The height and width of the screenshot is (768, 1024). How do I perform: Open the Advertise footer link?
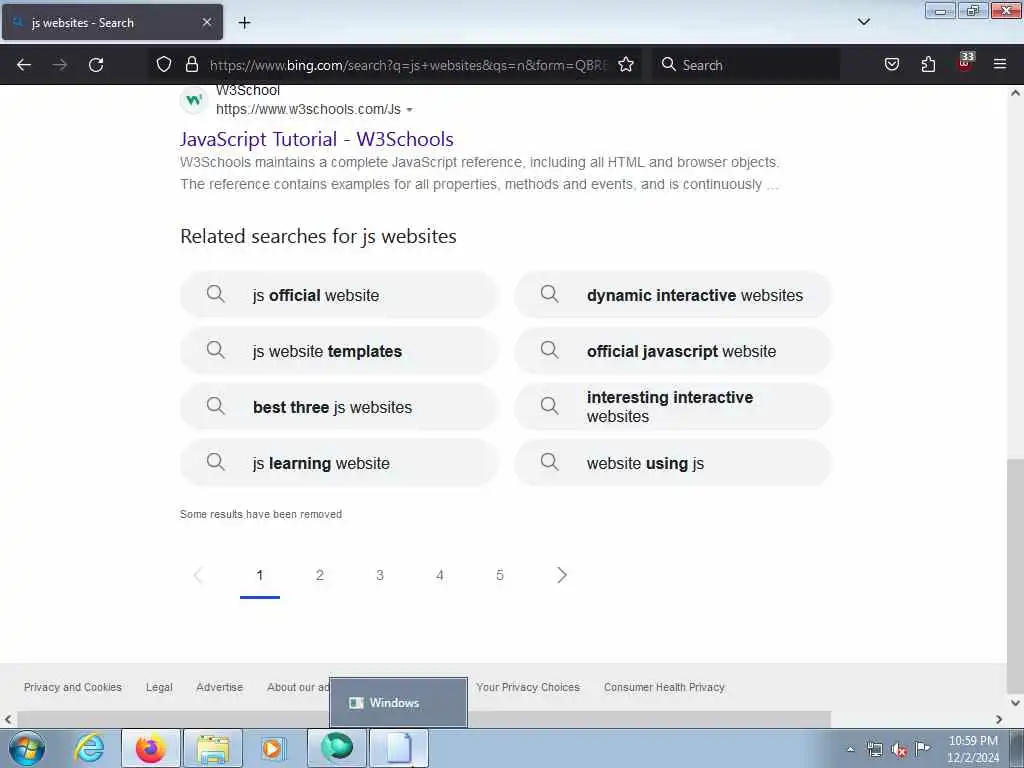[219, 687]
